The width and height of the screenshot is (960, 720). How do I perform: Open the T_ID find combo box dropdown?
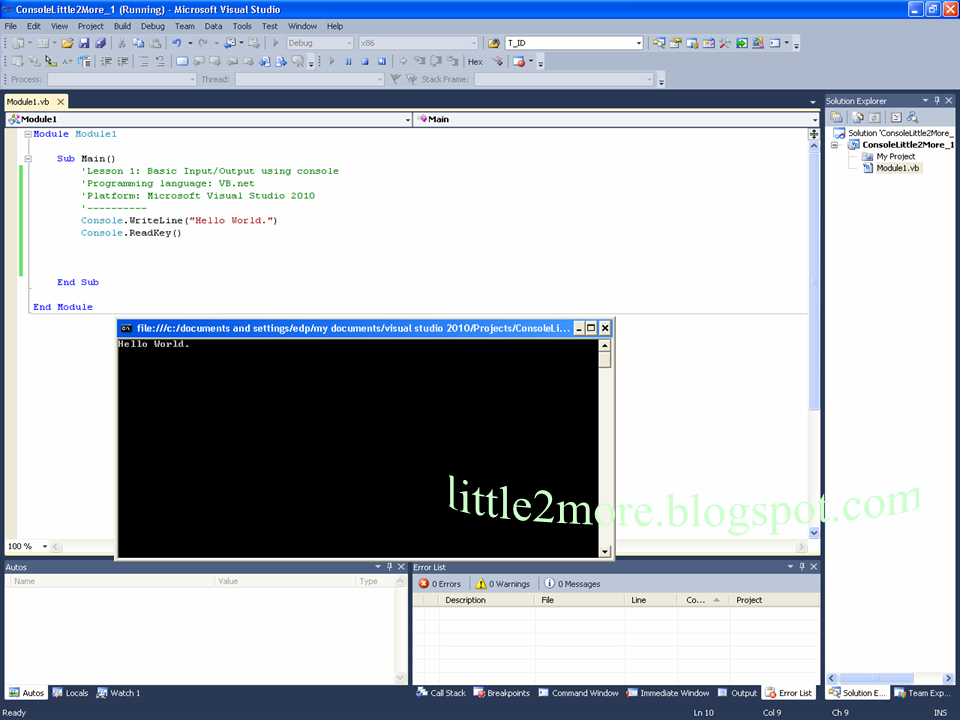[x=639, y=43]
